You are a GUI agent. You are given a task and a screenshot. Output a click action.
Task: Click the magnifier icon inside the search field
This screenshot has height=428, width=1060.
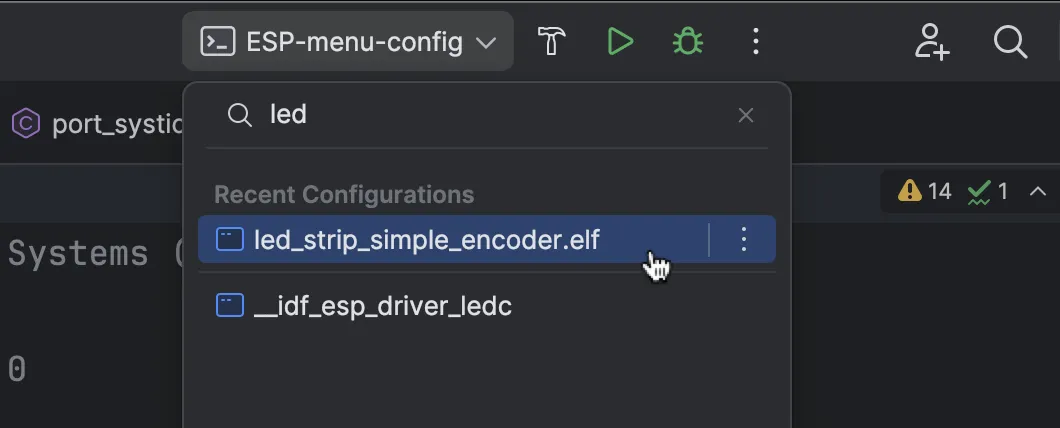239,115
